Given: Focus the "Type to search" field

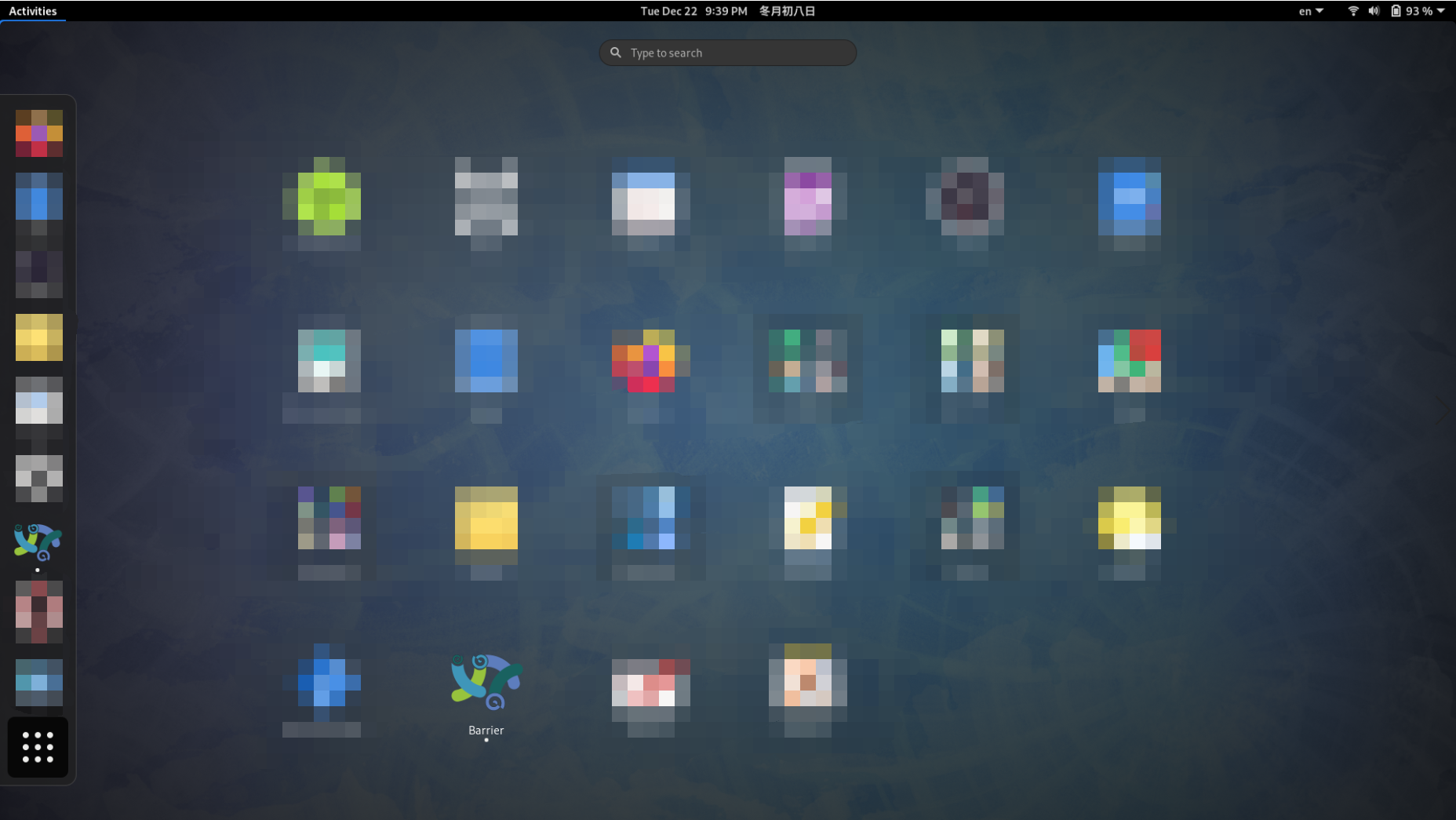Looking at the screenshot, I should [x=737, y=53].
